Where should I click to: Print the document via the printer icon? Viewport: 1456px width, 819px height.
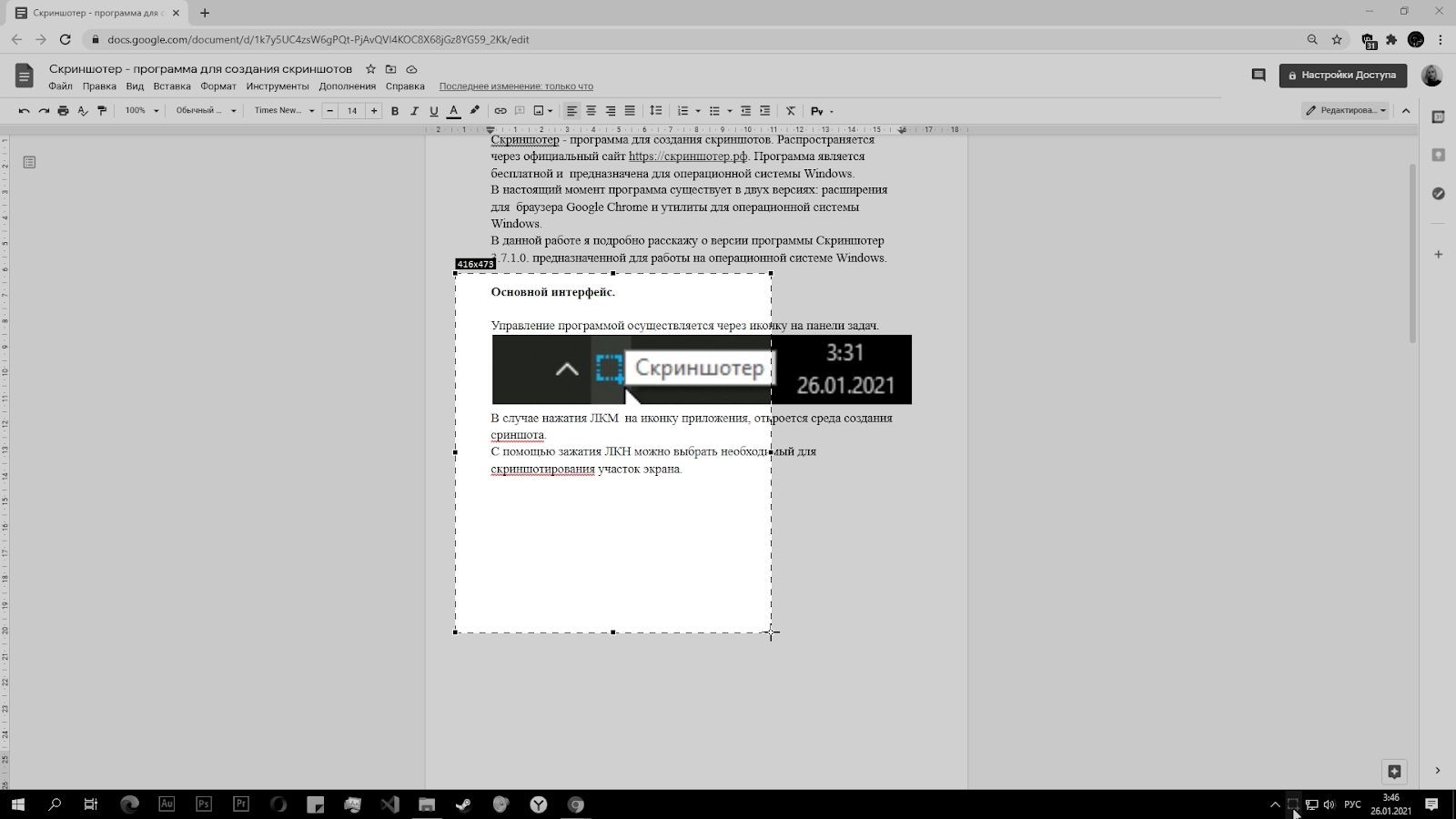(x=63, y=111)
